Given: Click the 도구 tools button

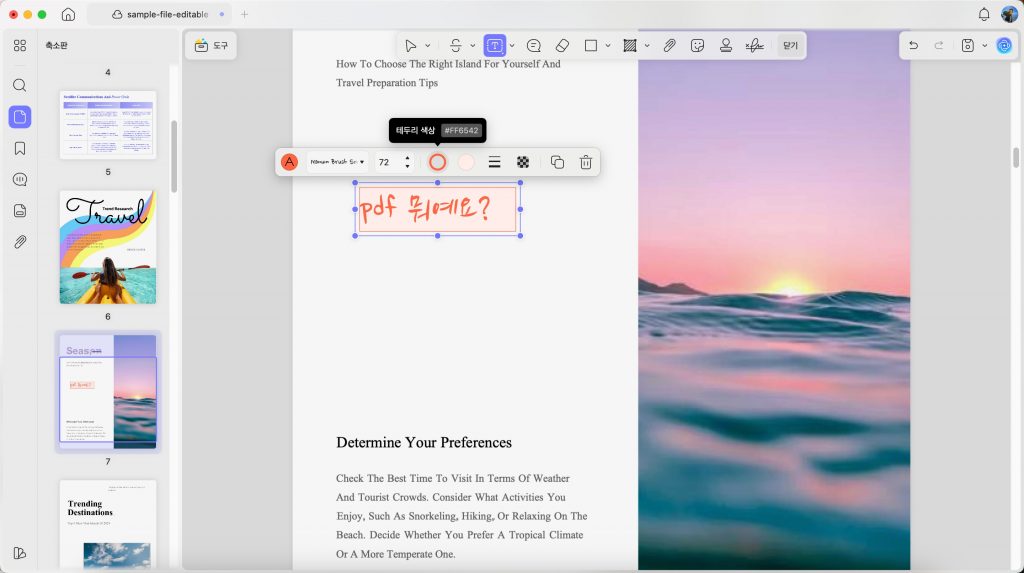Looking at the screenshot, I should [x=211, y=46].
